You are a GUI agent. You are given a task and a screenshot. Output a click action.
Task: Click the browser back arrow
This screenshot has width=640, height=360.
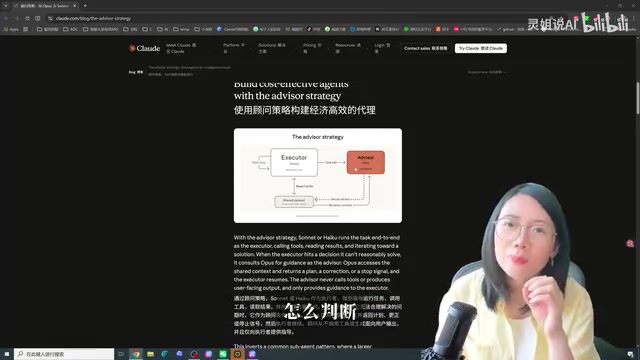tap(6, 18)
